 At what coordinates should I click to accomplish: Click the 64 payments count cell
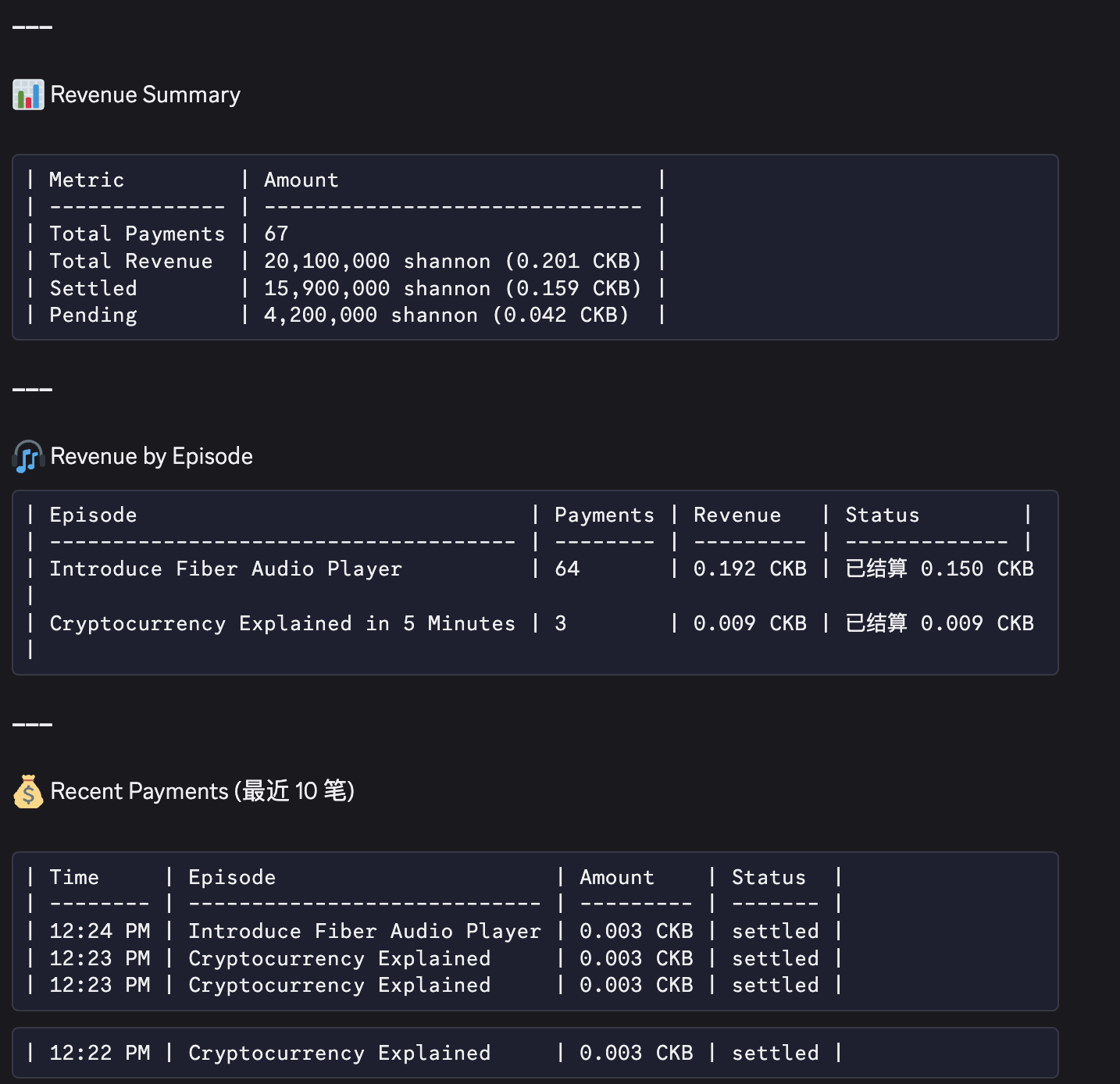[x=567, y=569]
